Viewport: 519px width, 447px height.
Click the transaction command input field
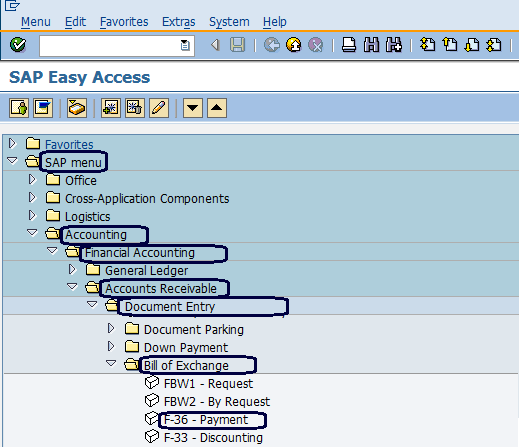(x=117, y=46)
